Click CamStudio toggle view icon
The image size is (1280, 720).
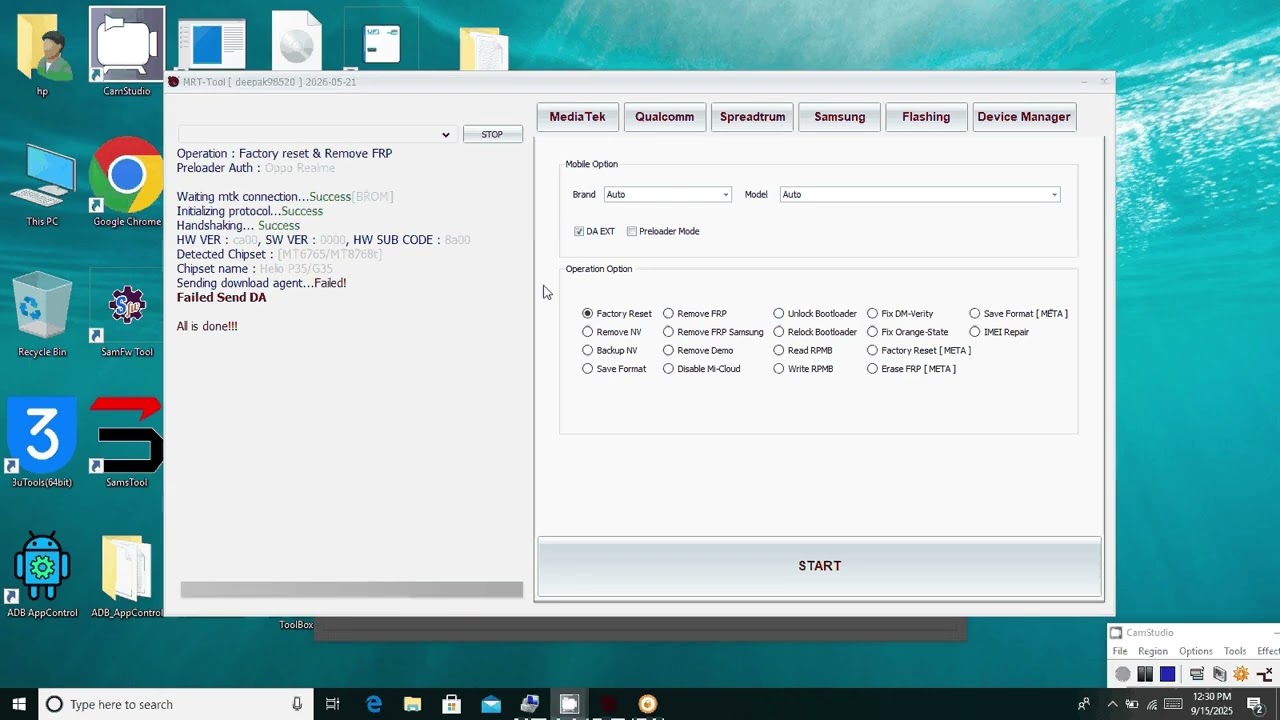click(x=1196, y=674)
